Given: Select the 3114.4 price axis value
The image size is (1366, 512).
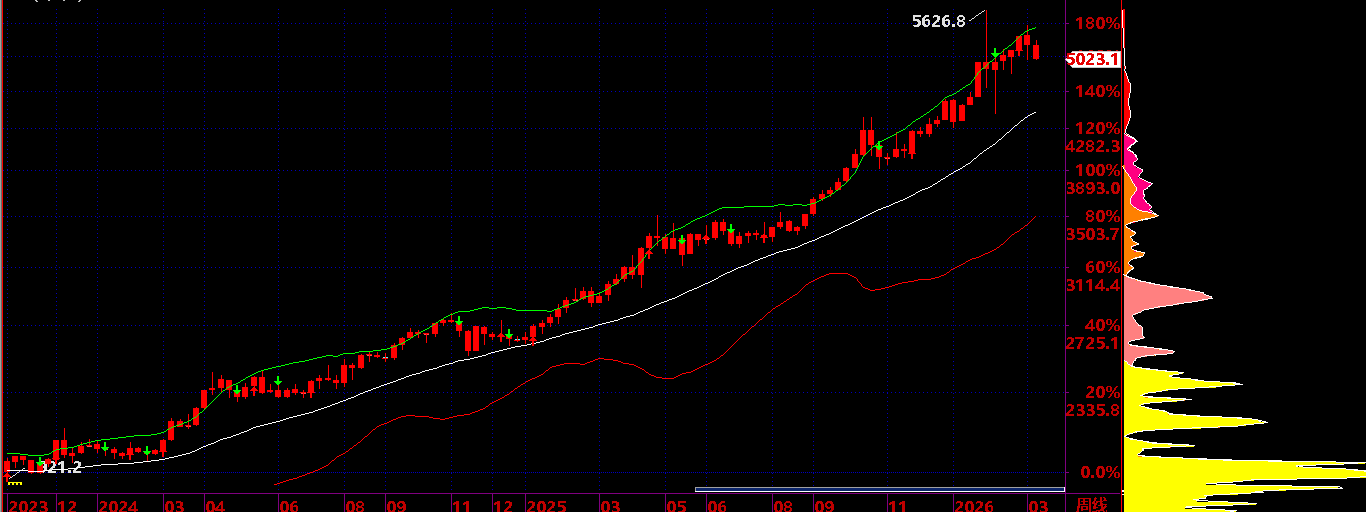Looking at the screenshot, I should 1092,285.
